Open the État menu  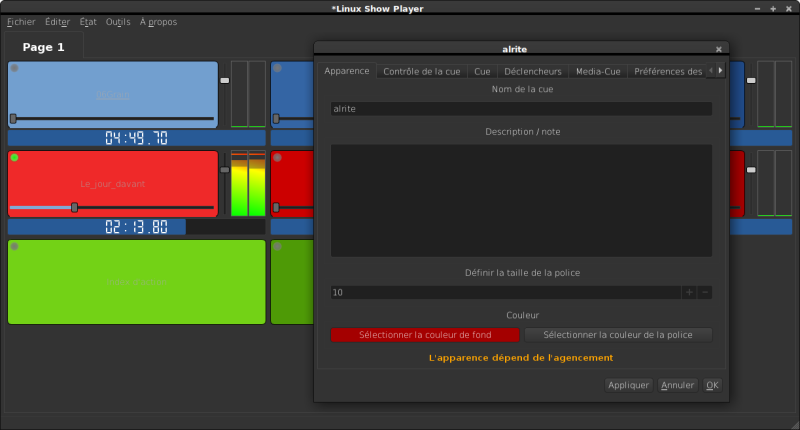(x=88, y=22)
